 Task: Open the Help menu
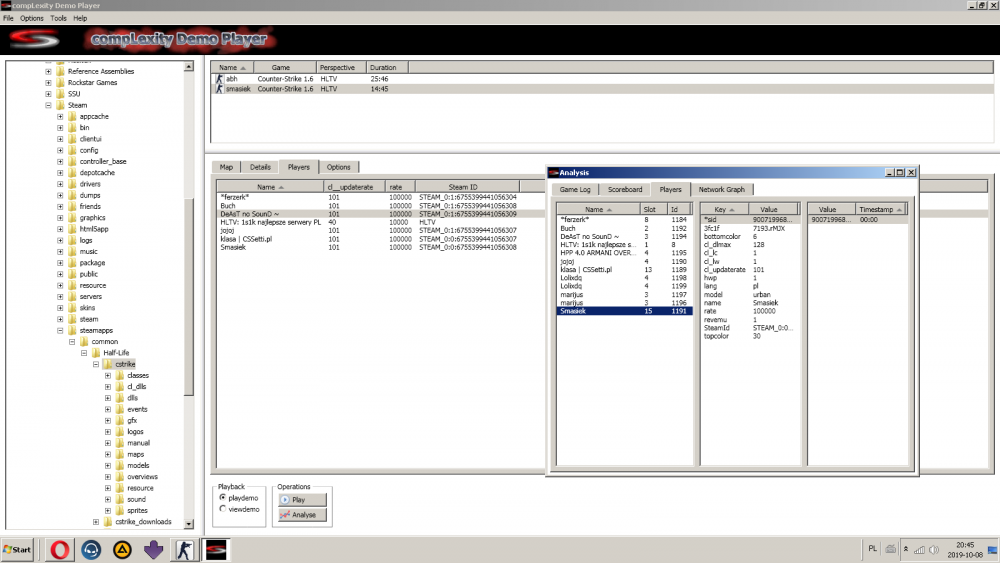80,18
